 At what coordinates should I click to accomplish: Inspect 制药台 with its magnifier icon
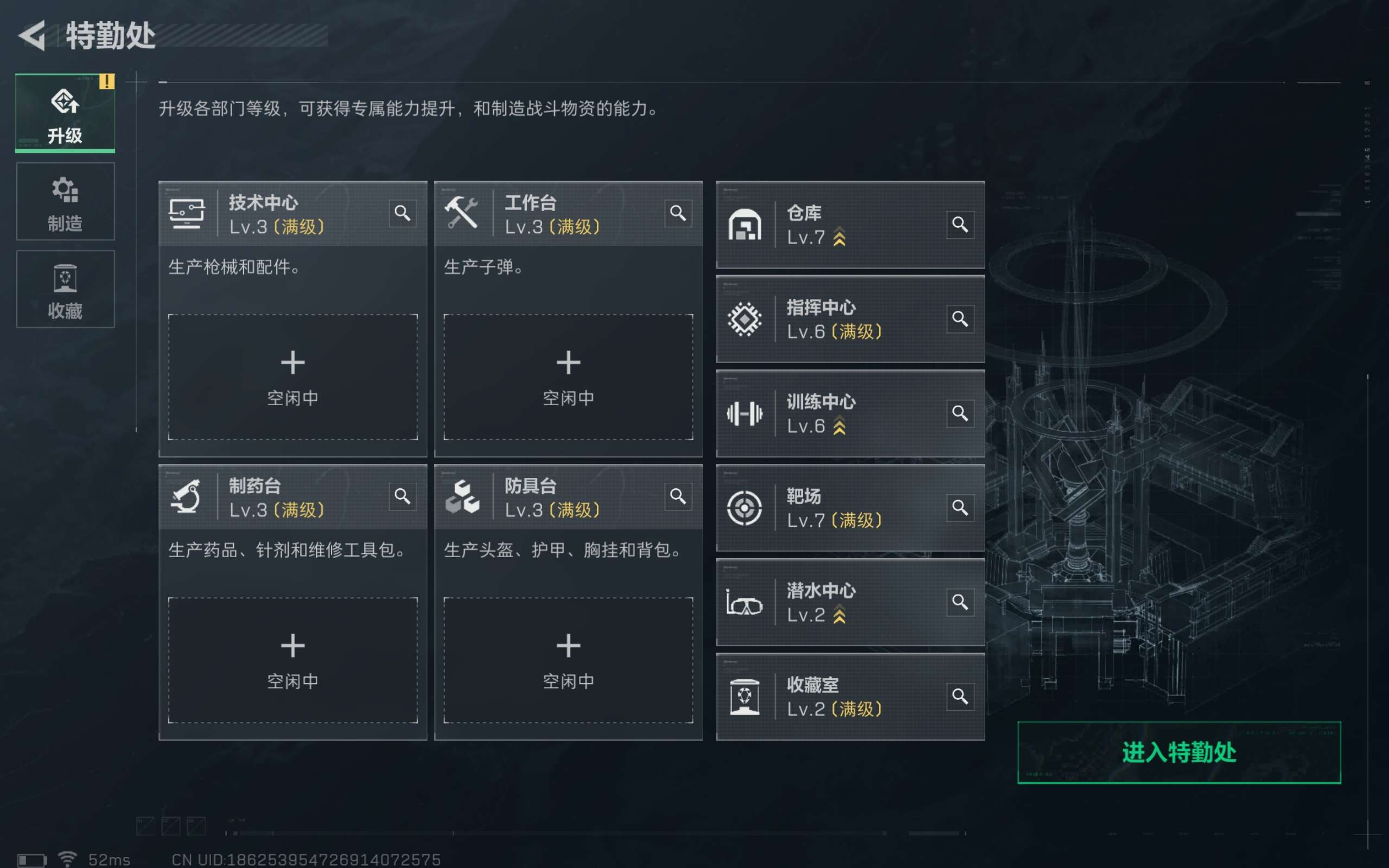(x=403, y=496)
